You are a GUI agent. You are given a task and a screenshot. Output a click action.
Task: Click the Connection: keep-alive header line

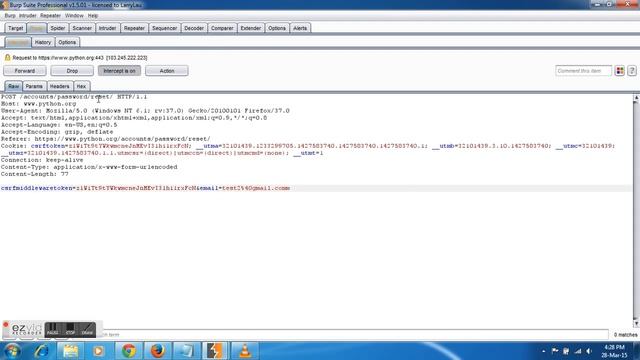tap(42, 160)
